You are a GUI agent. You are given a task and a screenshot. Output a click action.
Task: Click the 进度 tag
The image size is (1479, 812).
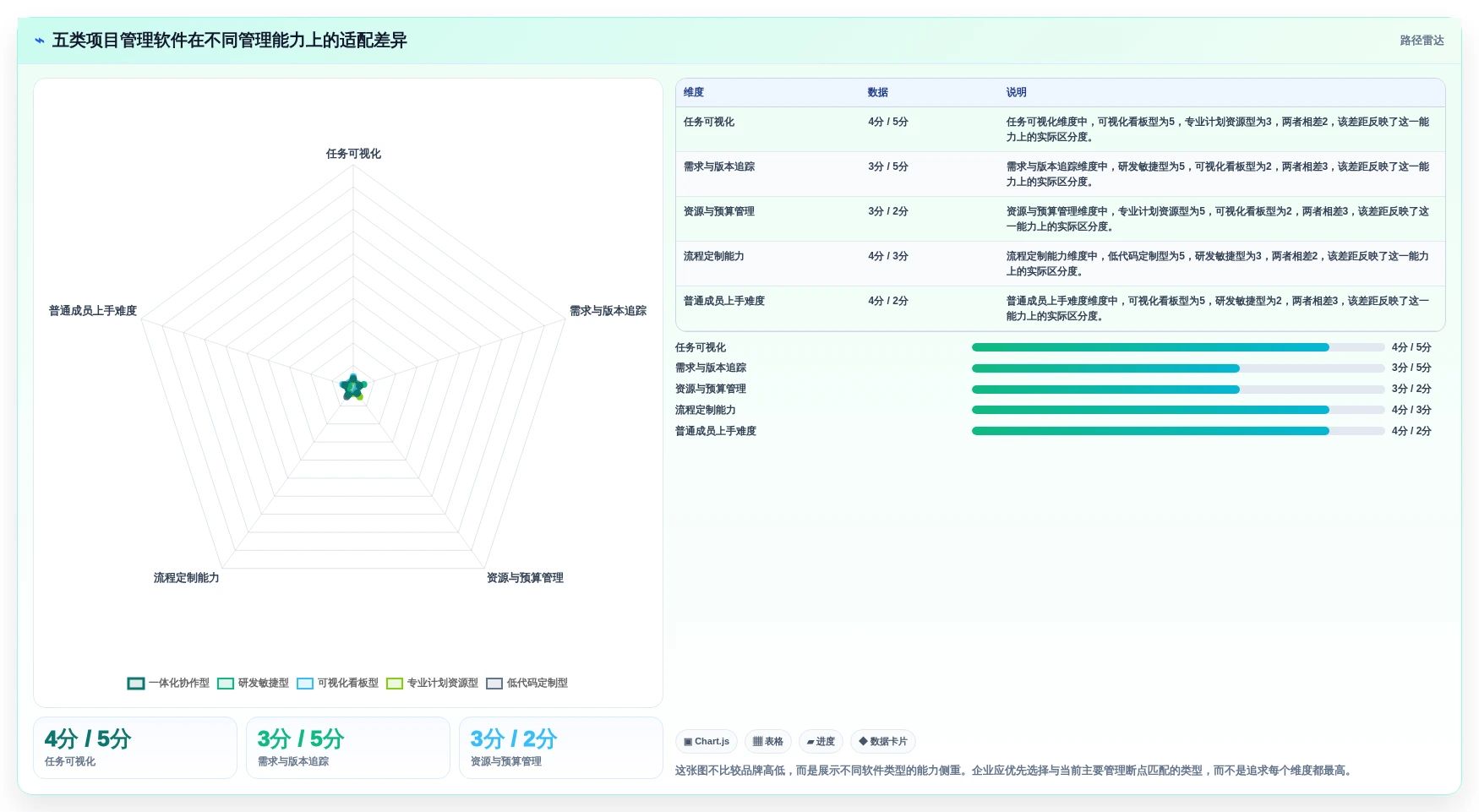821,741
